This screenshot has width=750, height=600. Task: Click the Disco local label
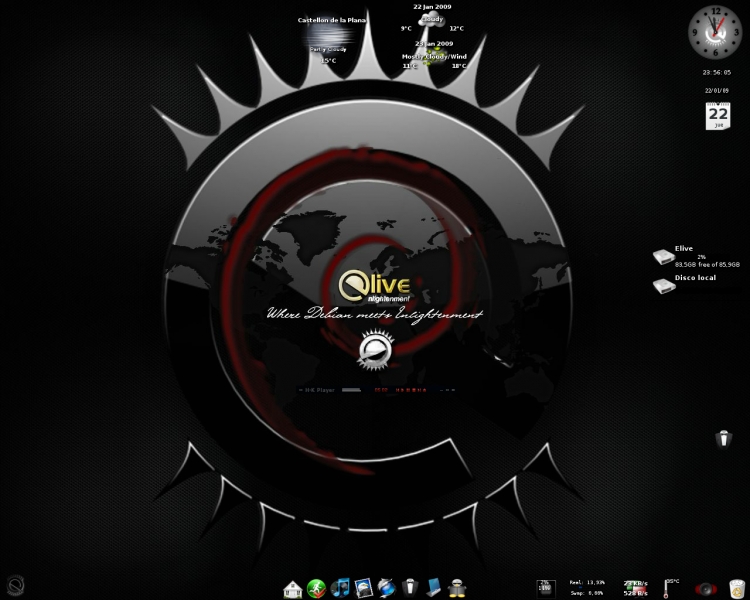[x=695, y=278]
